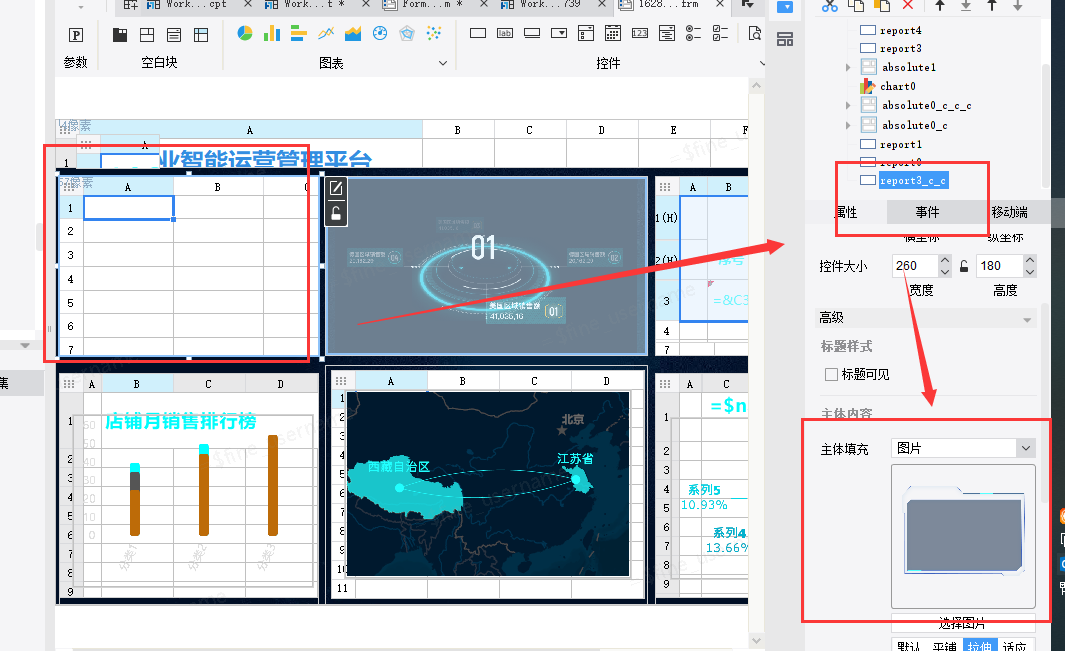This screenshot has height=651, width=1065.
Task: Switch to the 事件 tab
Action: [x=926, y=212]
